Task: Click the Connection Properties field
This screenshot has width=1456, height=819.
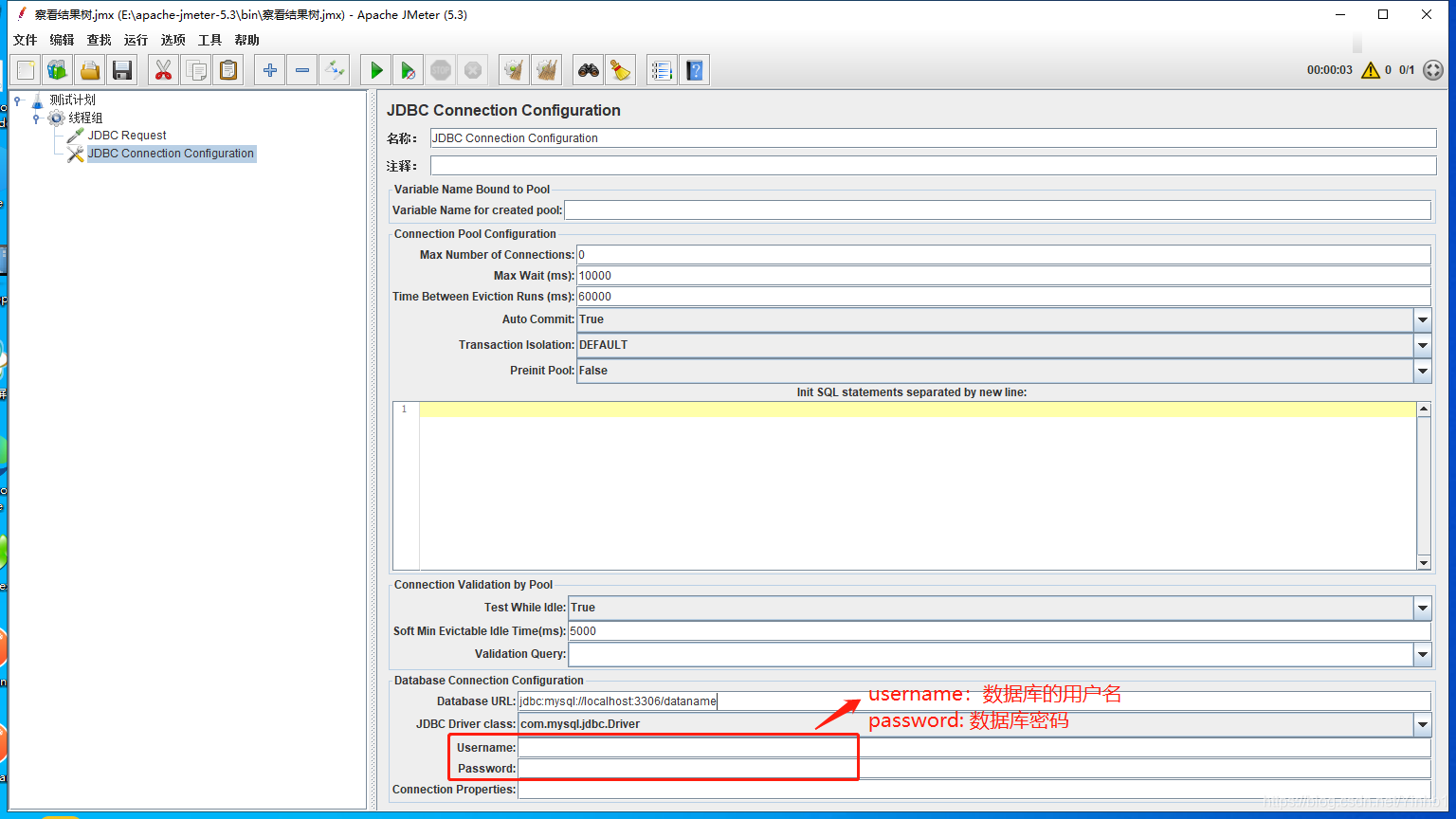Action: [974, 790]
